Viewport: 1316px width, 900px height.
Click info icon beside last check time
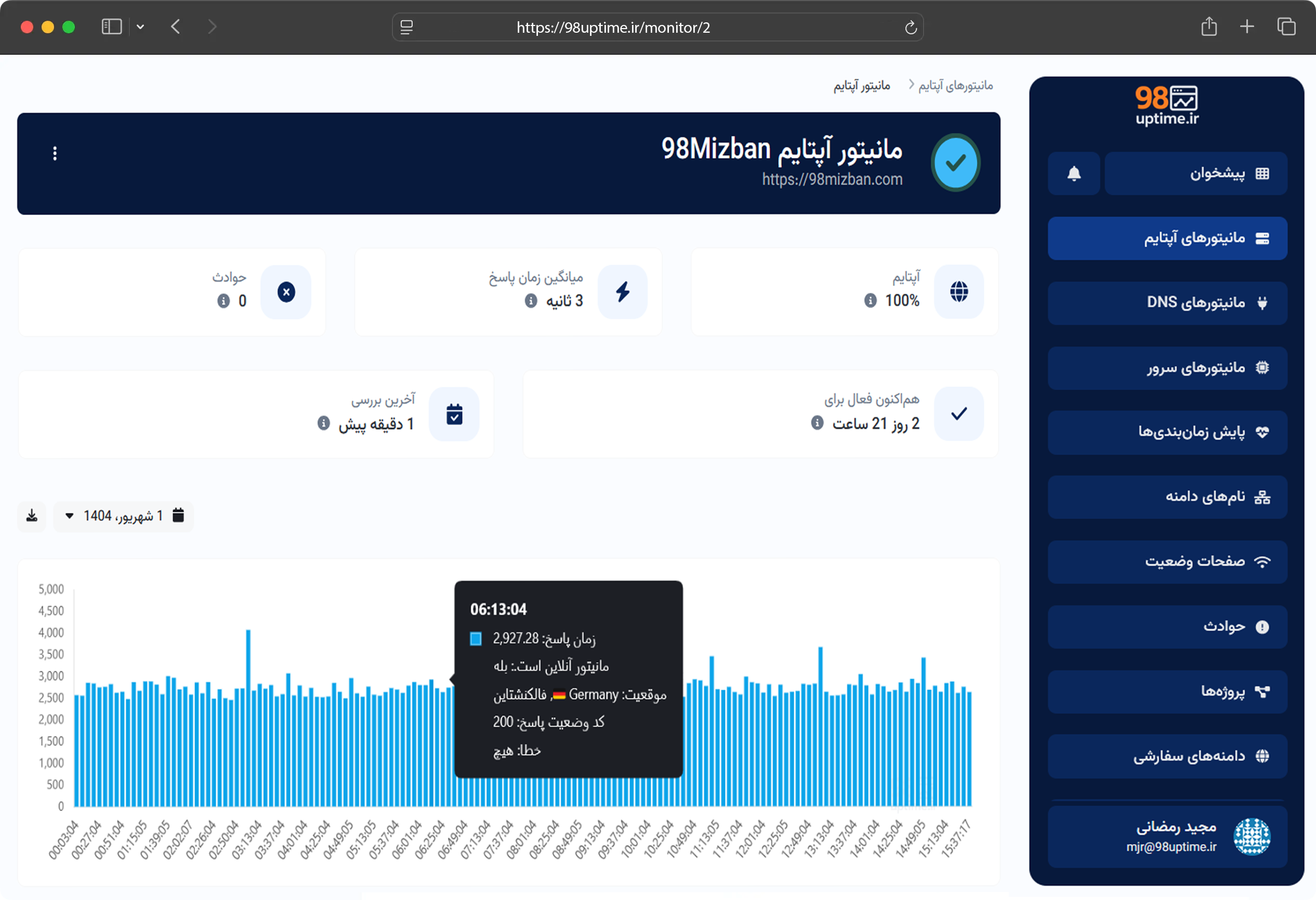point(323,423)
